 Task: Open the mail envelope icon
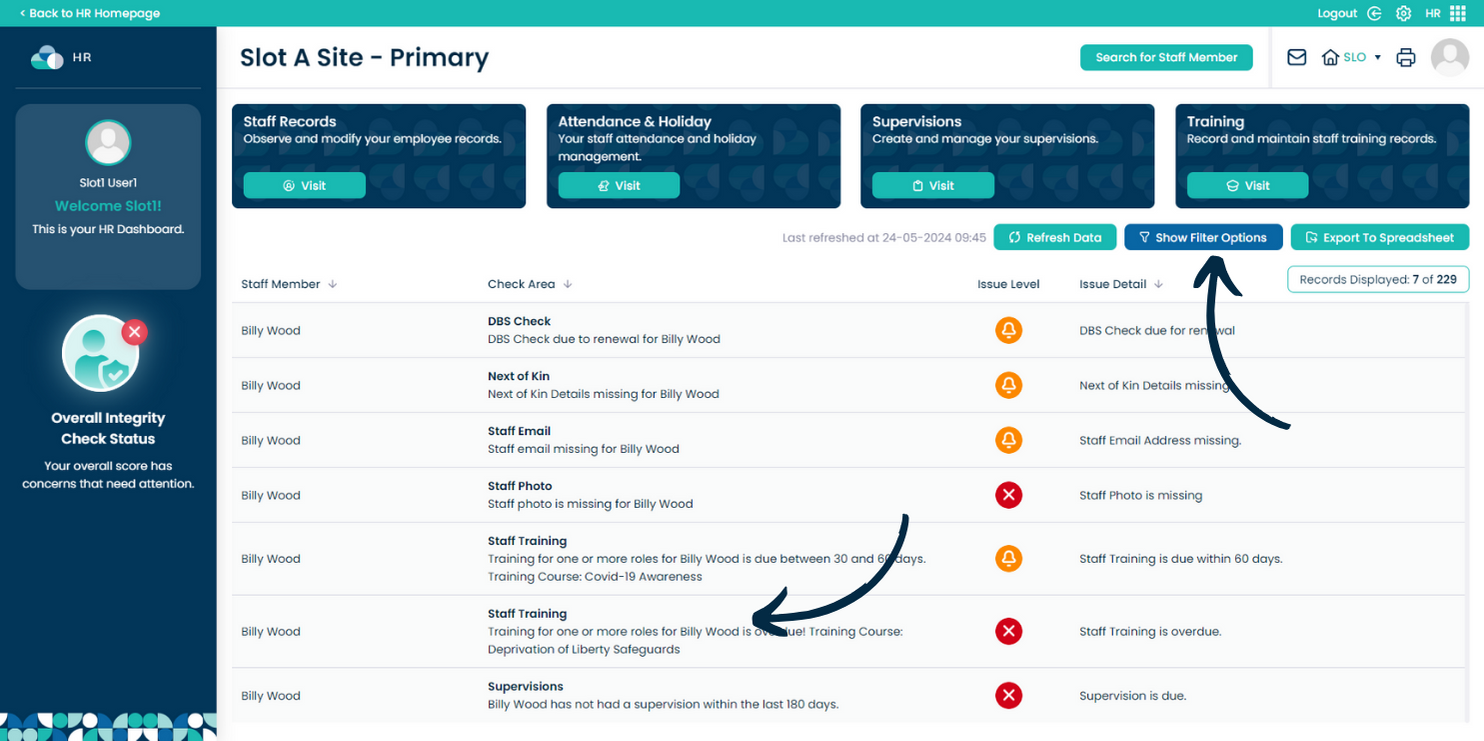tap(1296, 57)
